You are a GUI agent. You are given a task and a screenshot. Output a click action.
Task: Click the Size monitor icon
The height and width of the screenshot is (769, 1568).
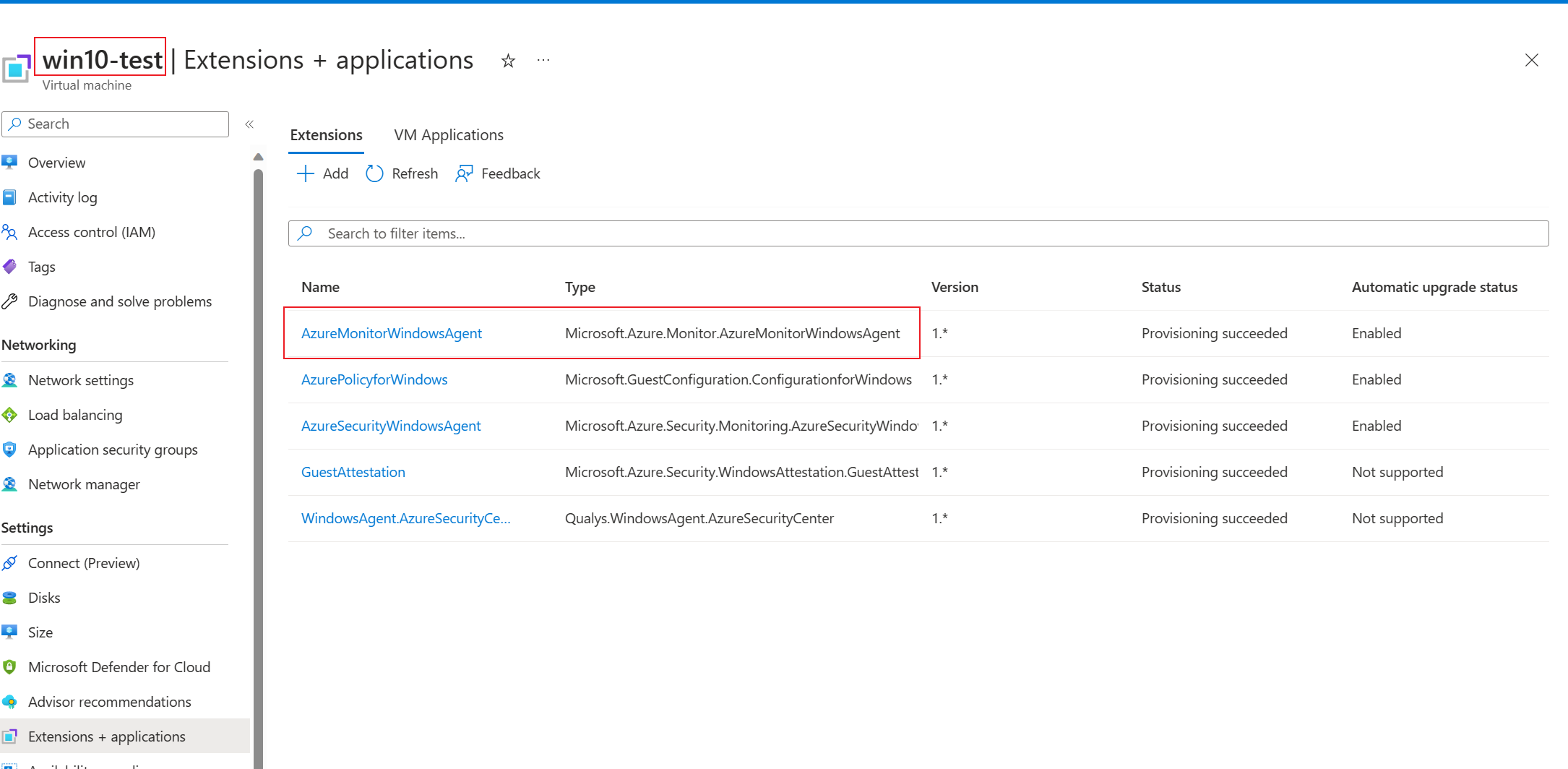click(x=9, y=632)
